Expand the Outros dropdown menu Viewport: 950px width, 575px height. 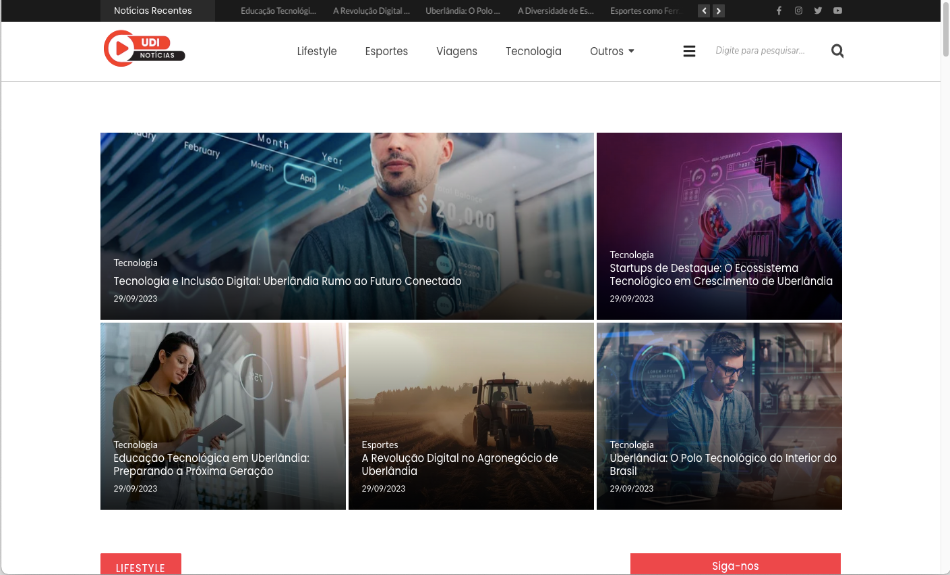click(x=611, y=51)
